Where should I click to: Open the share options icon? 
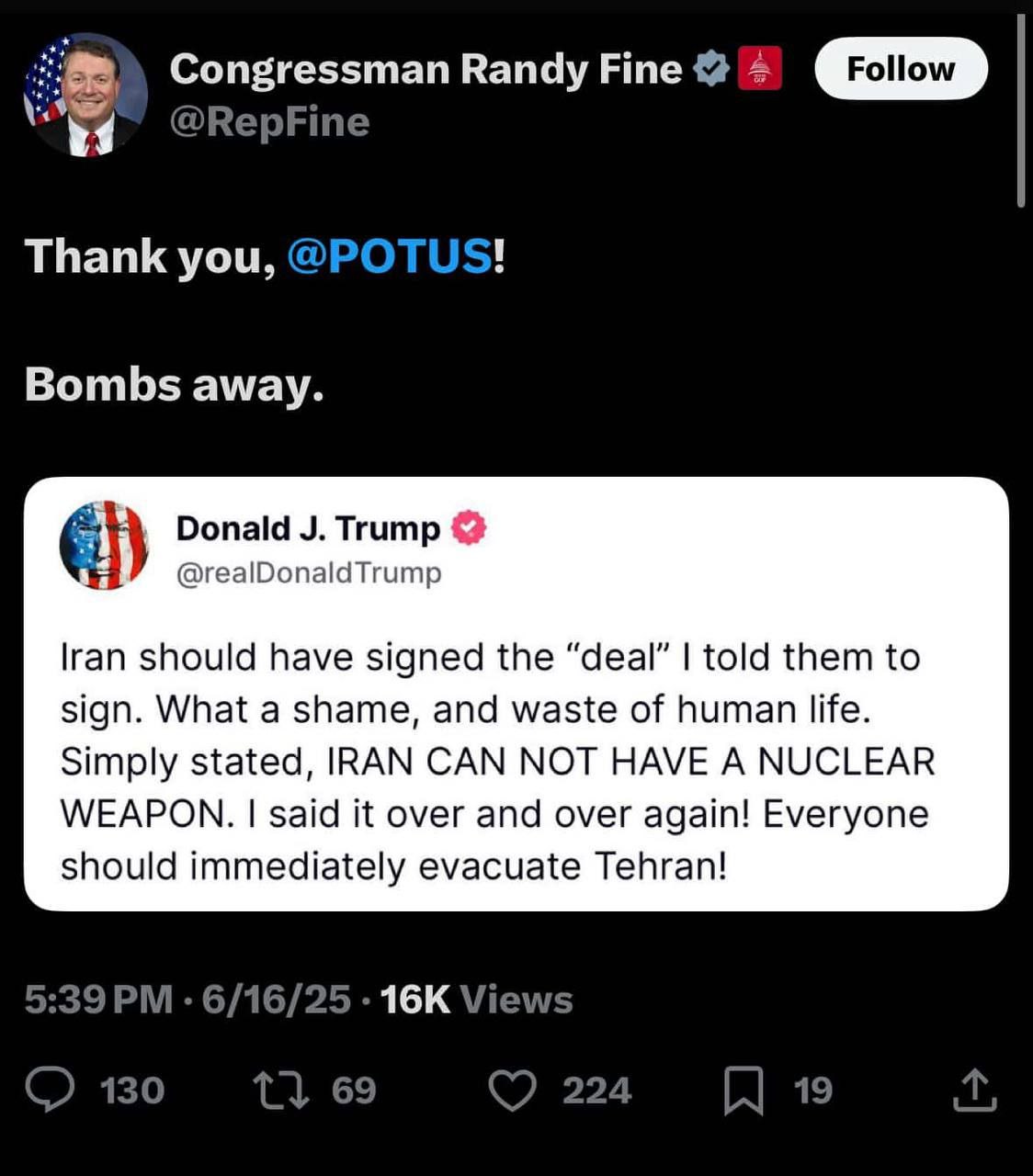(x=974, y=1090)
